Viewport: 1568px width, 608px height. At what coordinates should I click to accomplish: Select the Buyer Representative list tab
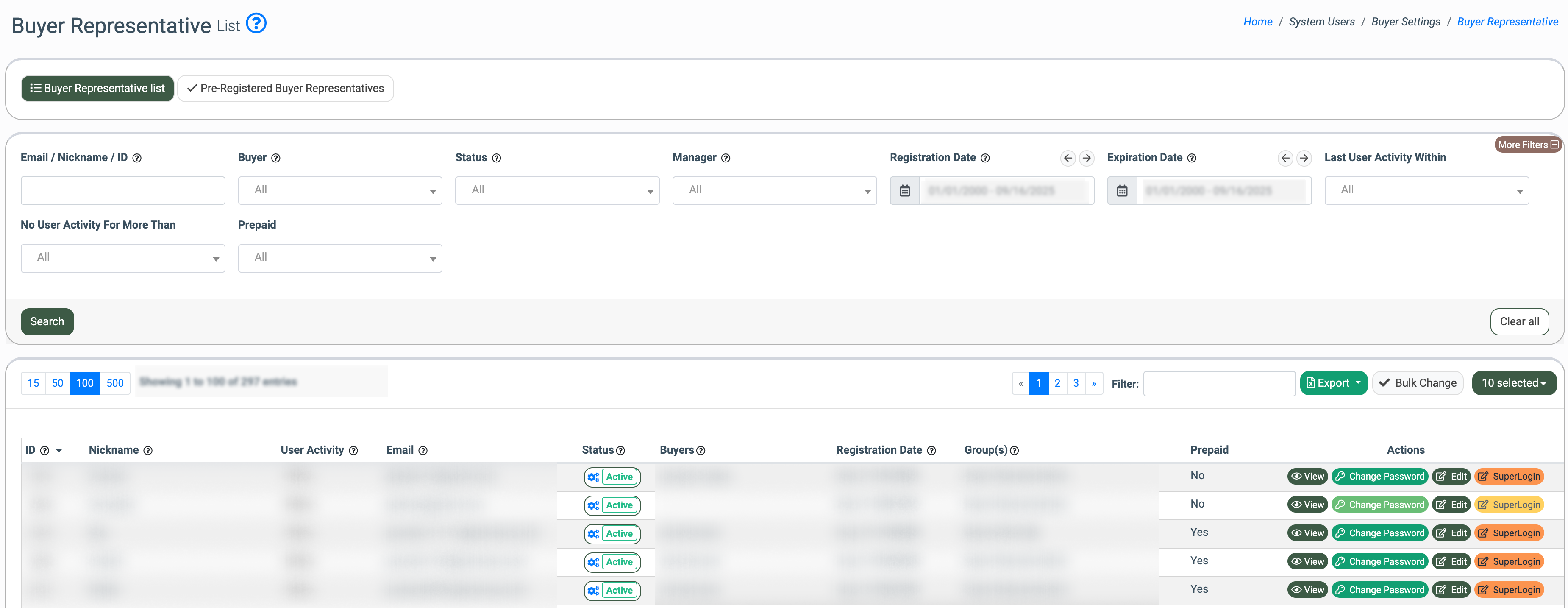pyautogui.click(x=97, y=88)
